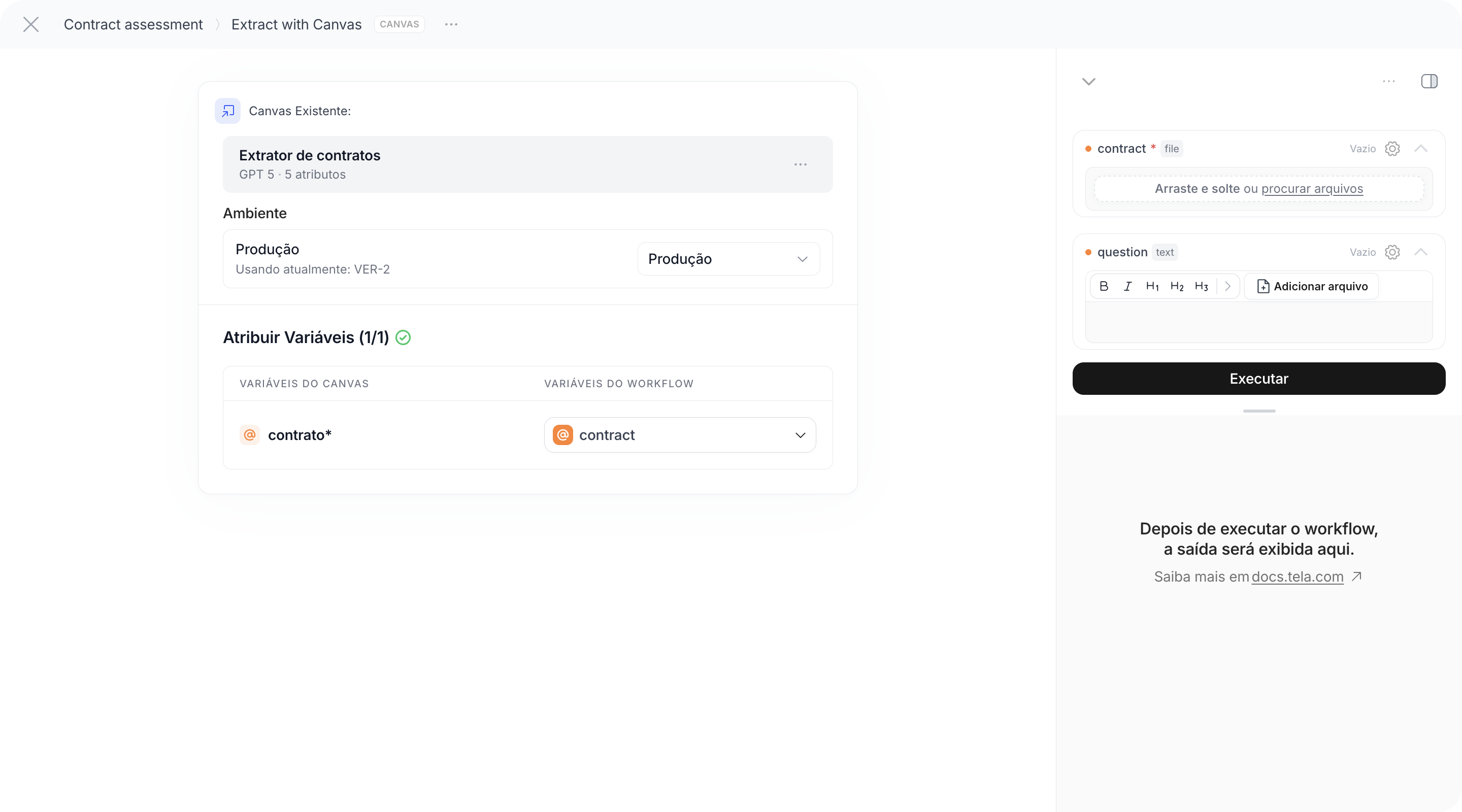
Task: Open the header ellipsis menu beside CANVAS
Action: pyautogui.click(x=451, y=24)
